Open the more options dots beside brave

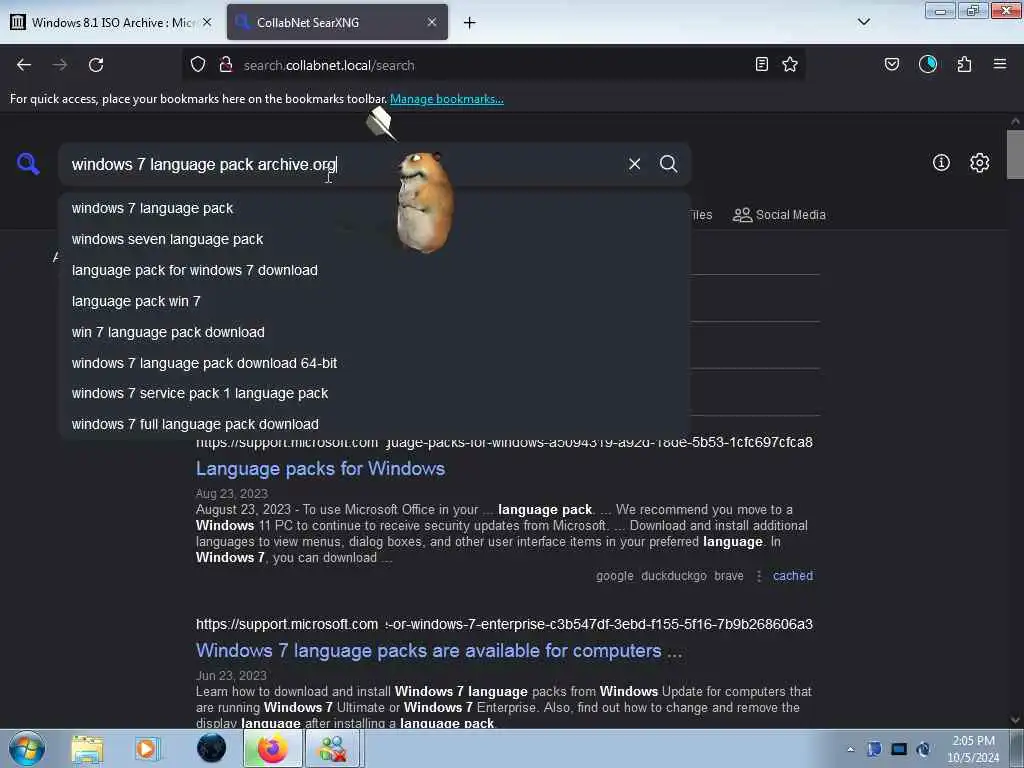pyautogui.click(x=759, y=576)
